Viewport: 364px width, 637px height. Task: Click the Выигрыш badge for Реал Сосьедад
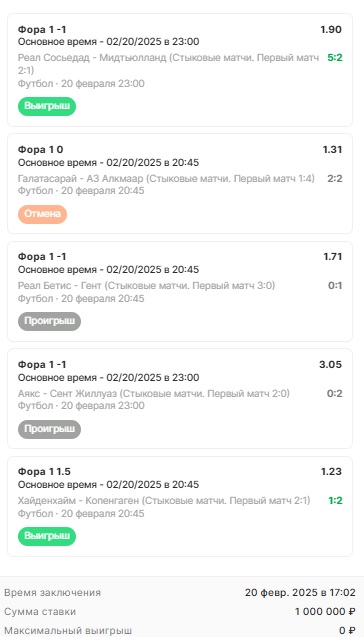(47, 106)
